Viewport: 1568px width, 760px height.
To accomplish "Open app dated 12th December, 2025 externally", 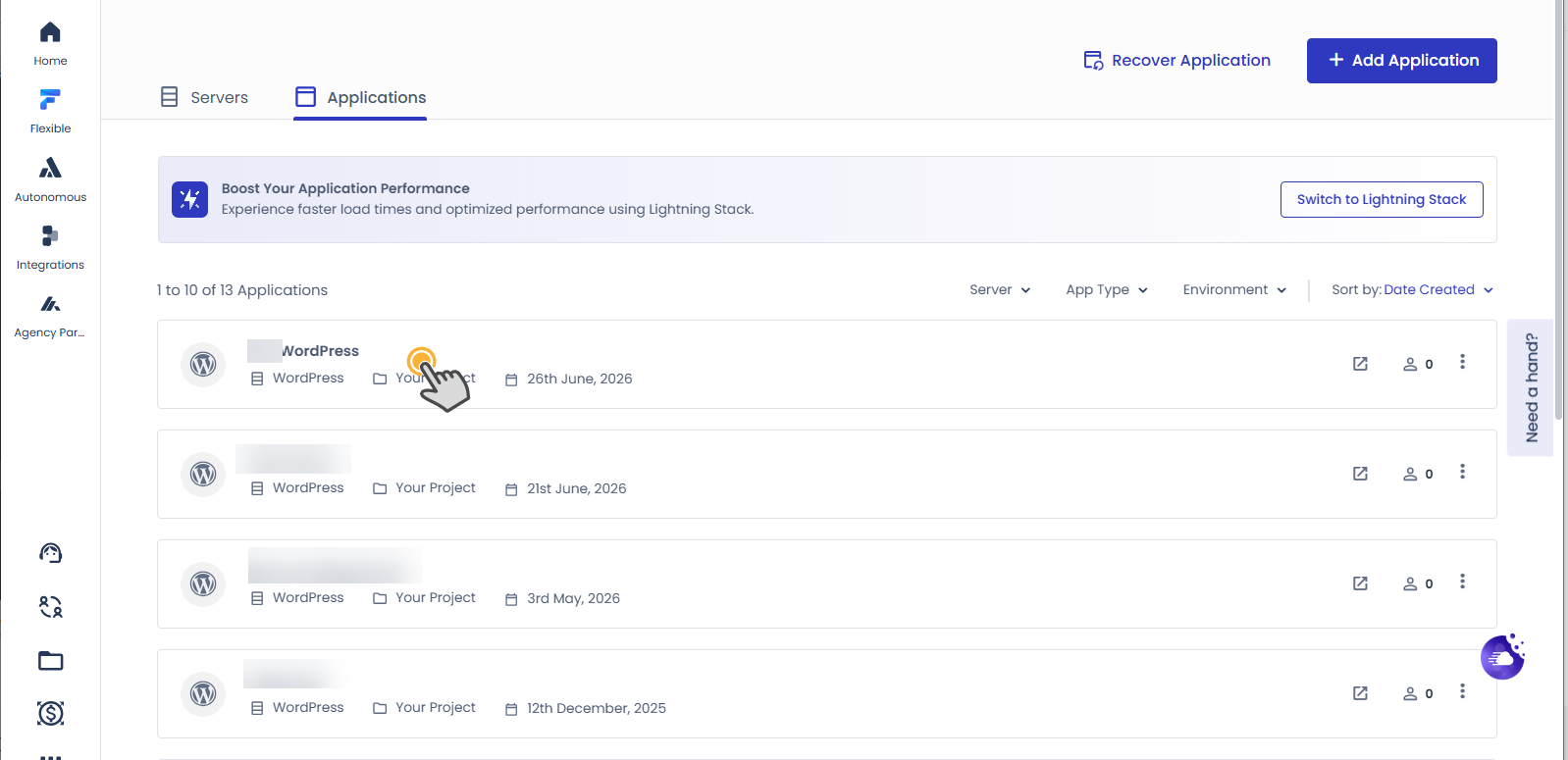I will (1360, 693).
